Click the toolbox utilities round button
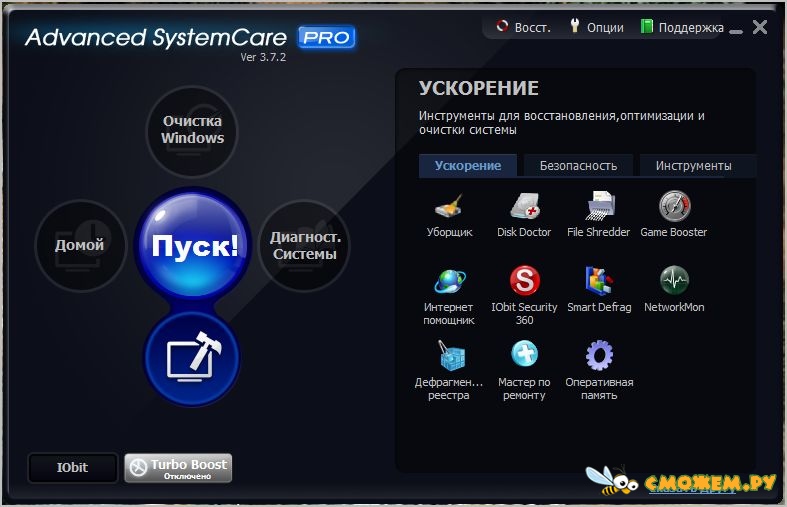The width and height of the screenshot is (787, 507). pos(193,358)
